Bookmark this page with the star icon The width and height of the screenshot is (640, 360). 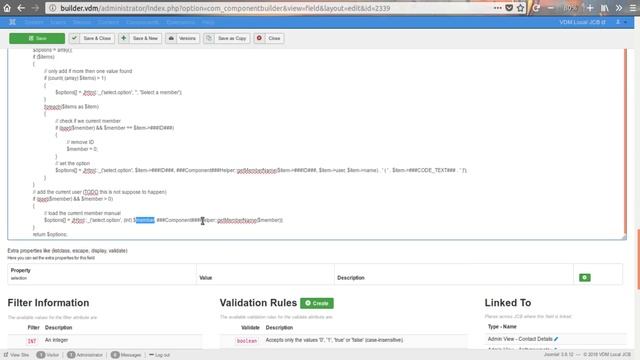tap(520, 8)
